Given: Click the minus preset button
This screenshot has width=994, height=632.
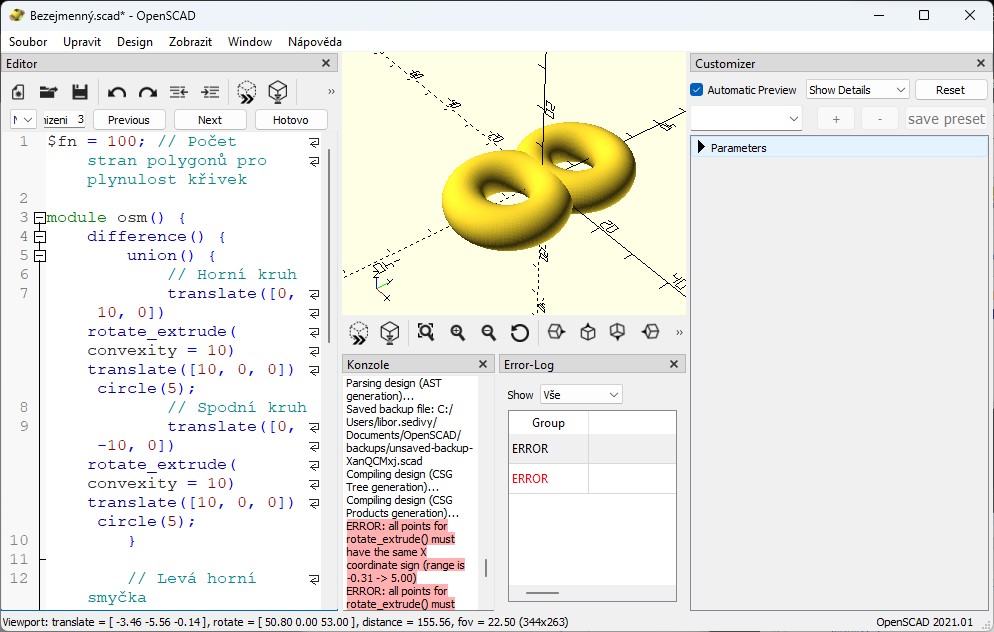Looking at the screenshot, I should pos(879,119).
